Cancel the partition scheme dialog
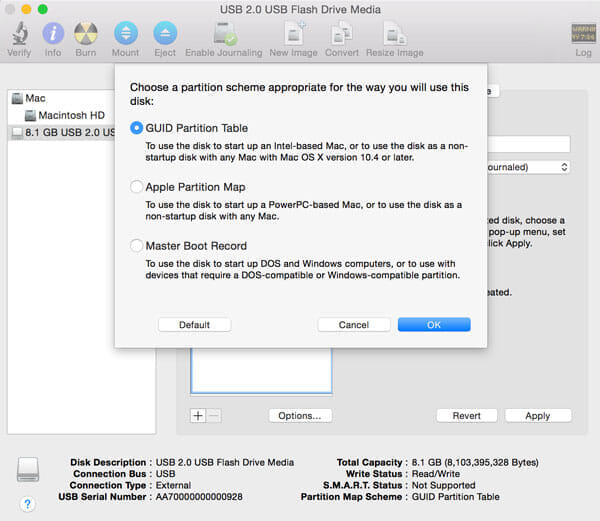 (354, 325)
